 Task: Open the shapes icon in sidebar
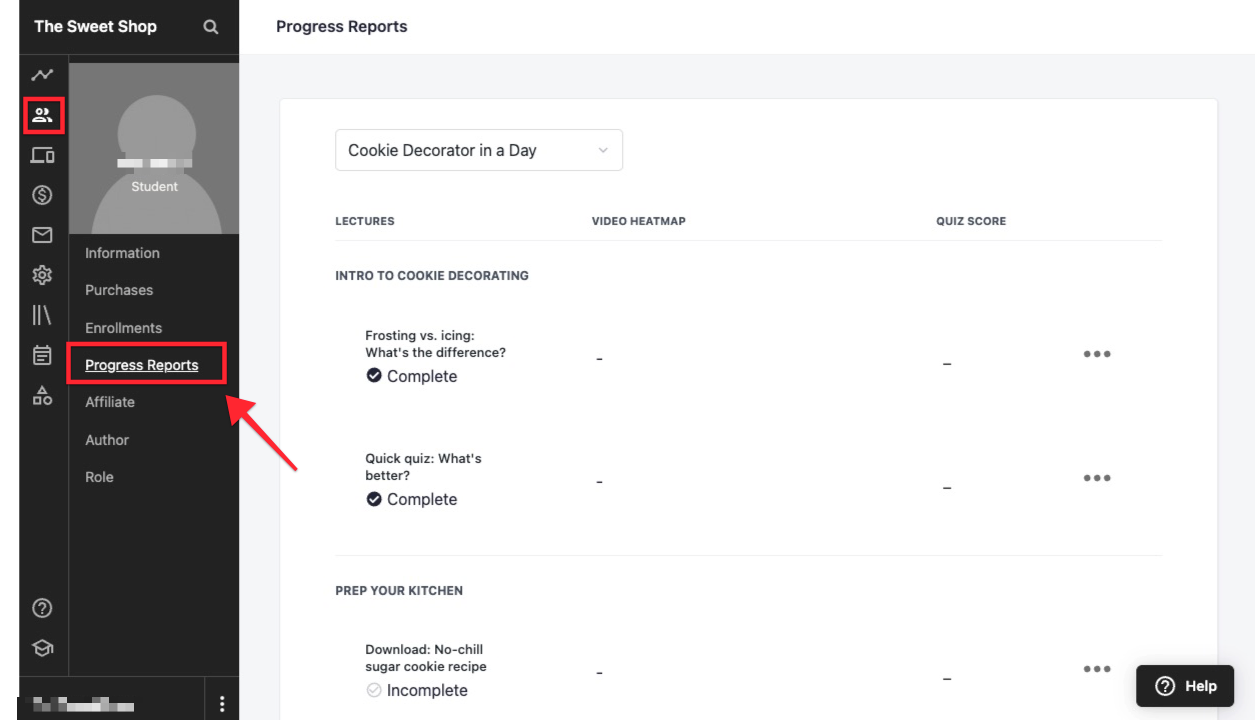[42, 395]
